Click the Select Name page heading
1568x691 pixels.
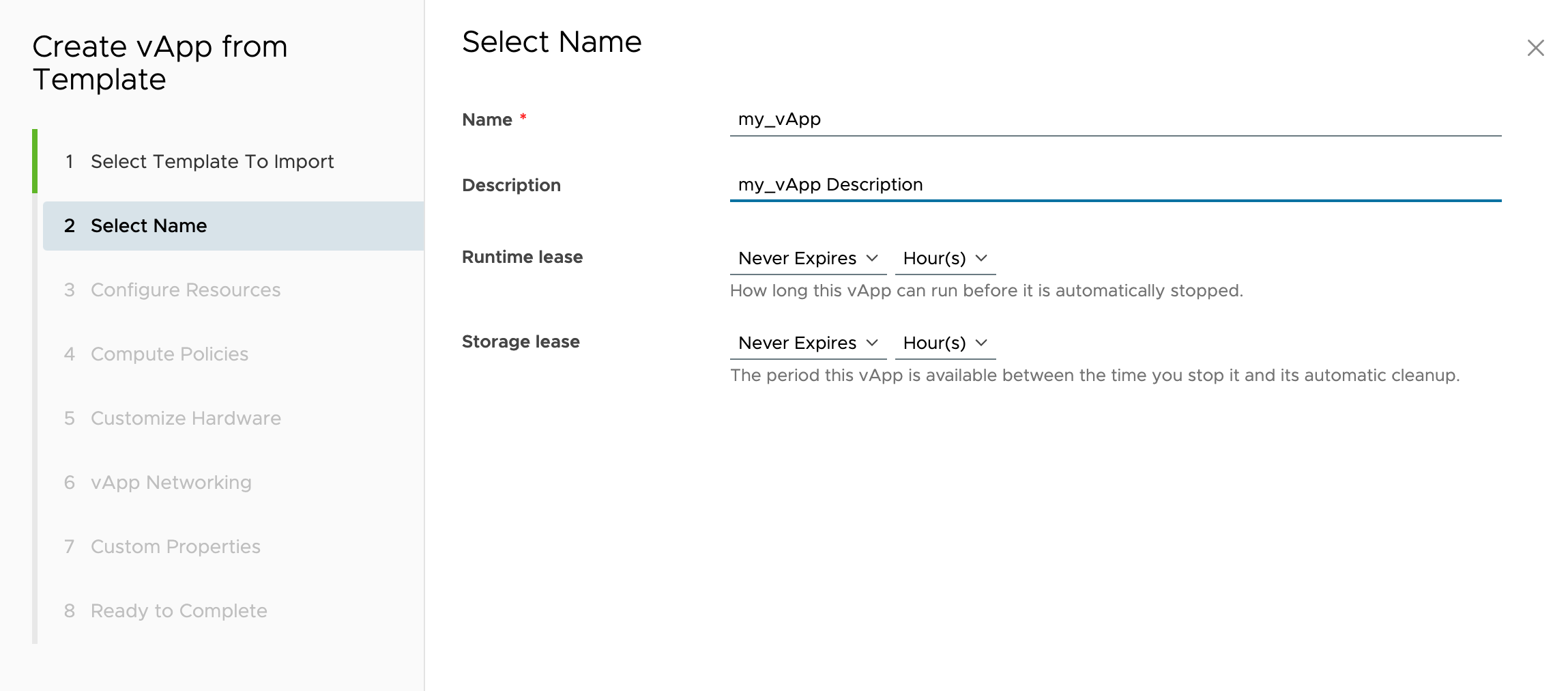coord(551,42)
